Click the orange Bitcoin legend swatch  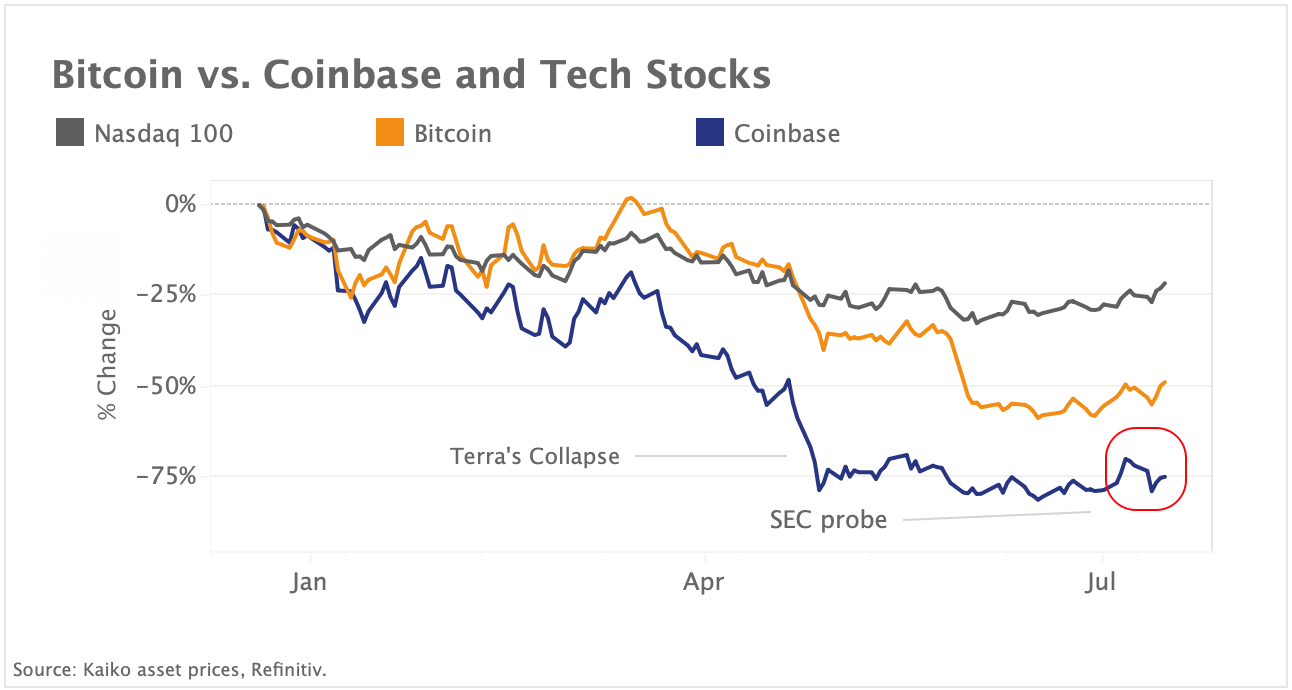point(390,132)
